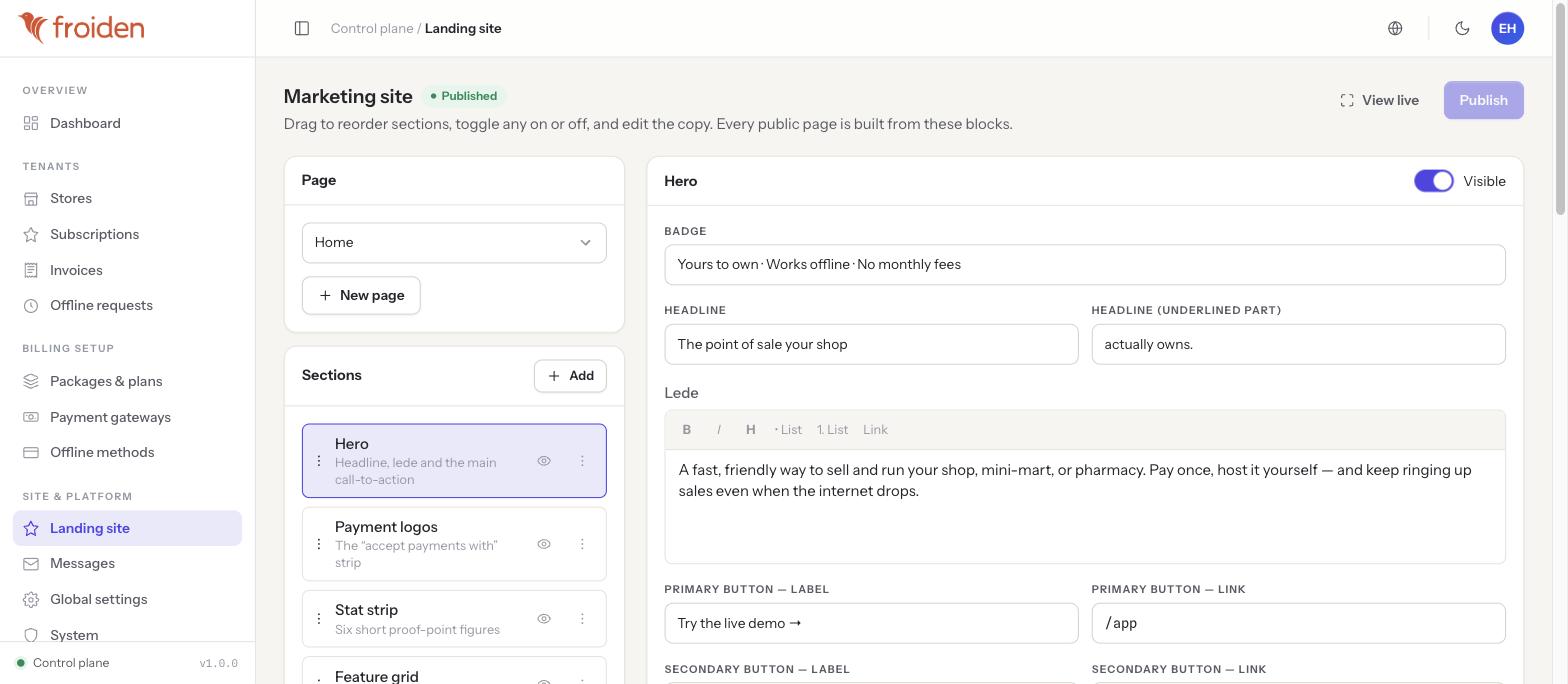This screenshot has width=1568, height=684.
Task: Click the froiden logo
Action: coord(81,28)
